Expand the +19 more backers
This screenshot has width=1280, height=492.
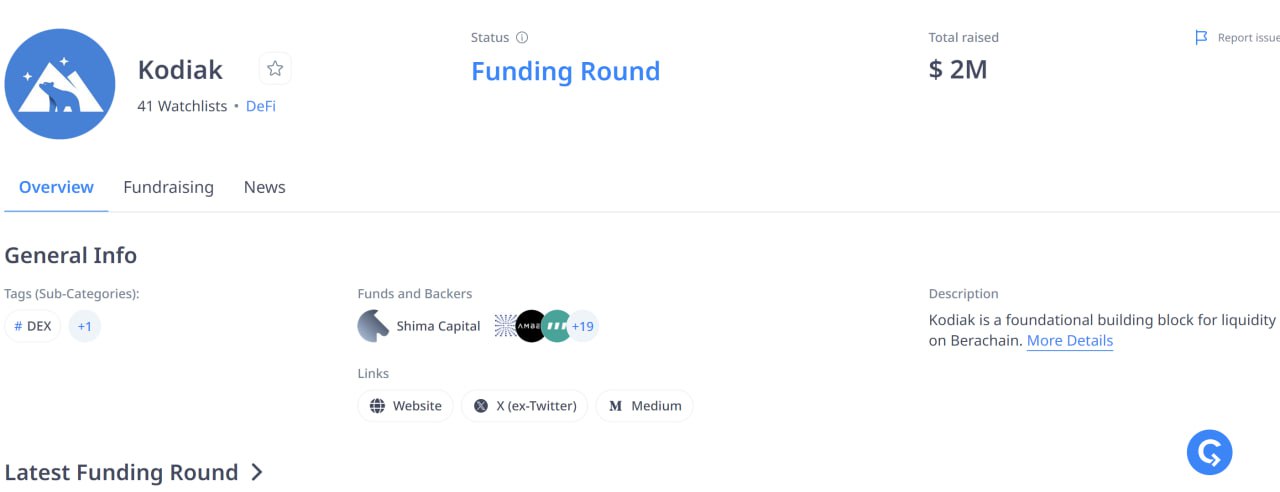583,326
